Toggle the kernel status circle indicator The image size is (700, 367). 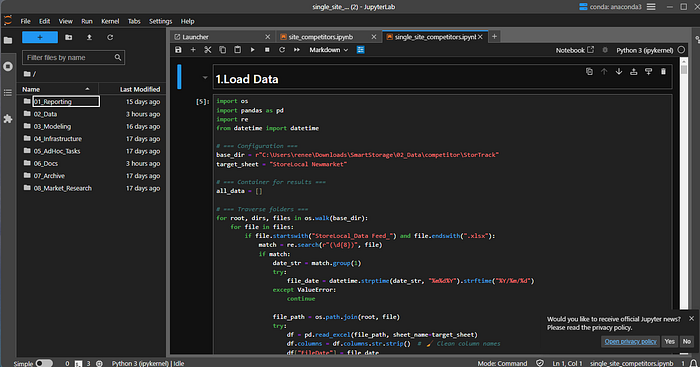[x=681, y=50]
